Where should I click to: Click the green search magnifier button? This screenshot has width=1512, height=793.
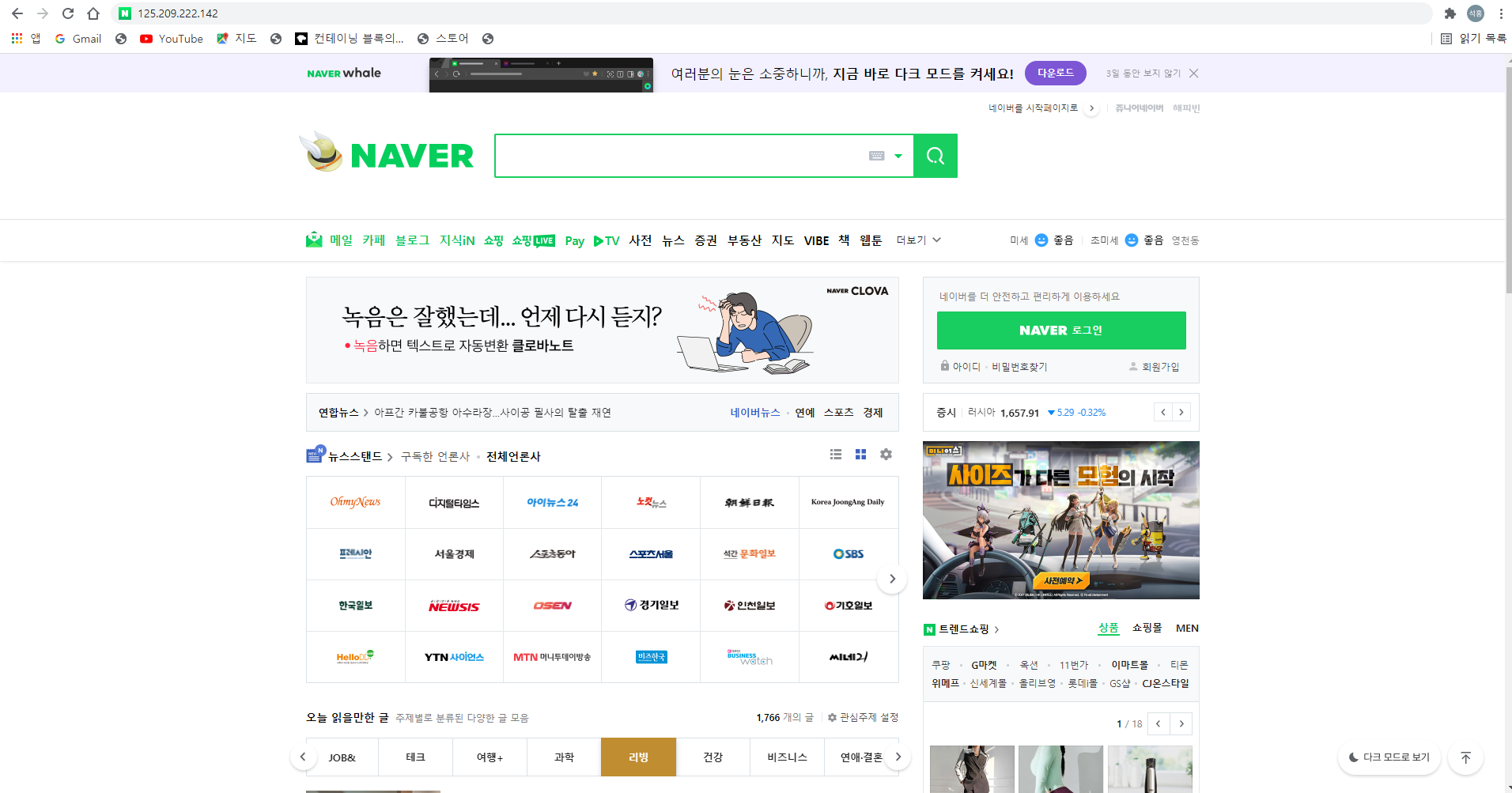coord(936,156)
